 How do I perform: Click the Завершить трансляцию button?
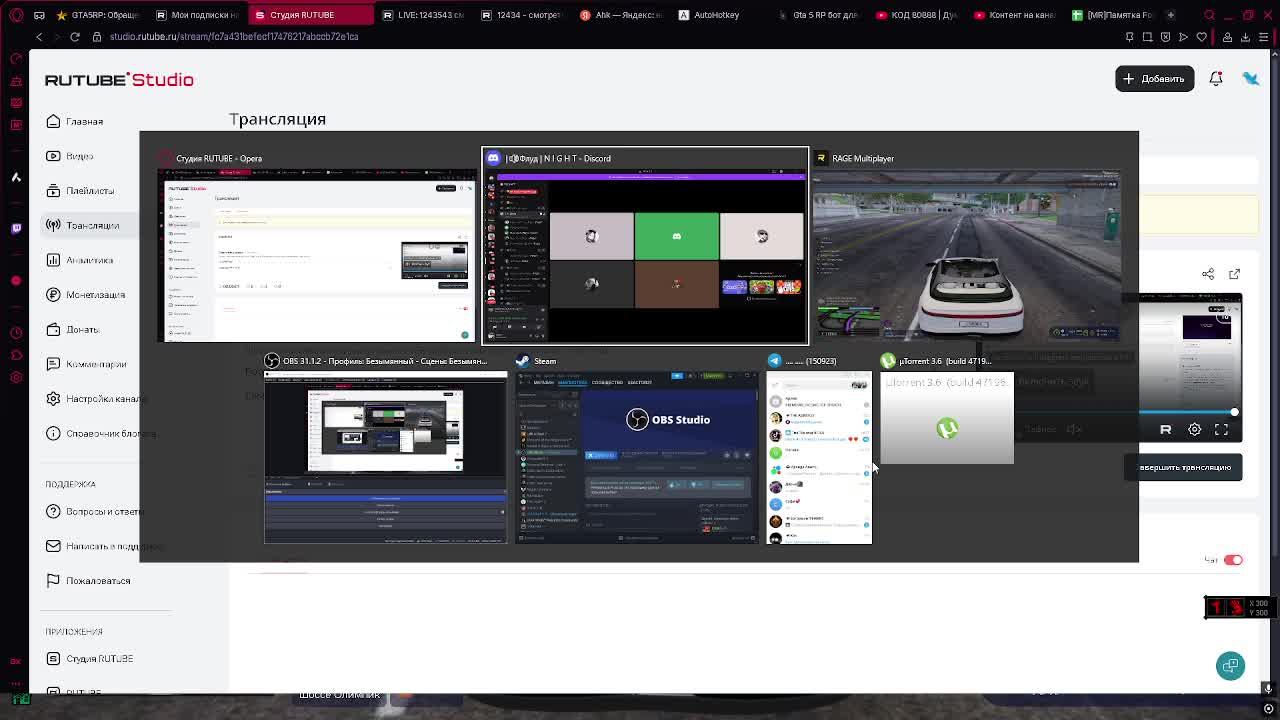pyautogui.click(x=1184, y=467)
